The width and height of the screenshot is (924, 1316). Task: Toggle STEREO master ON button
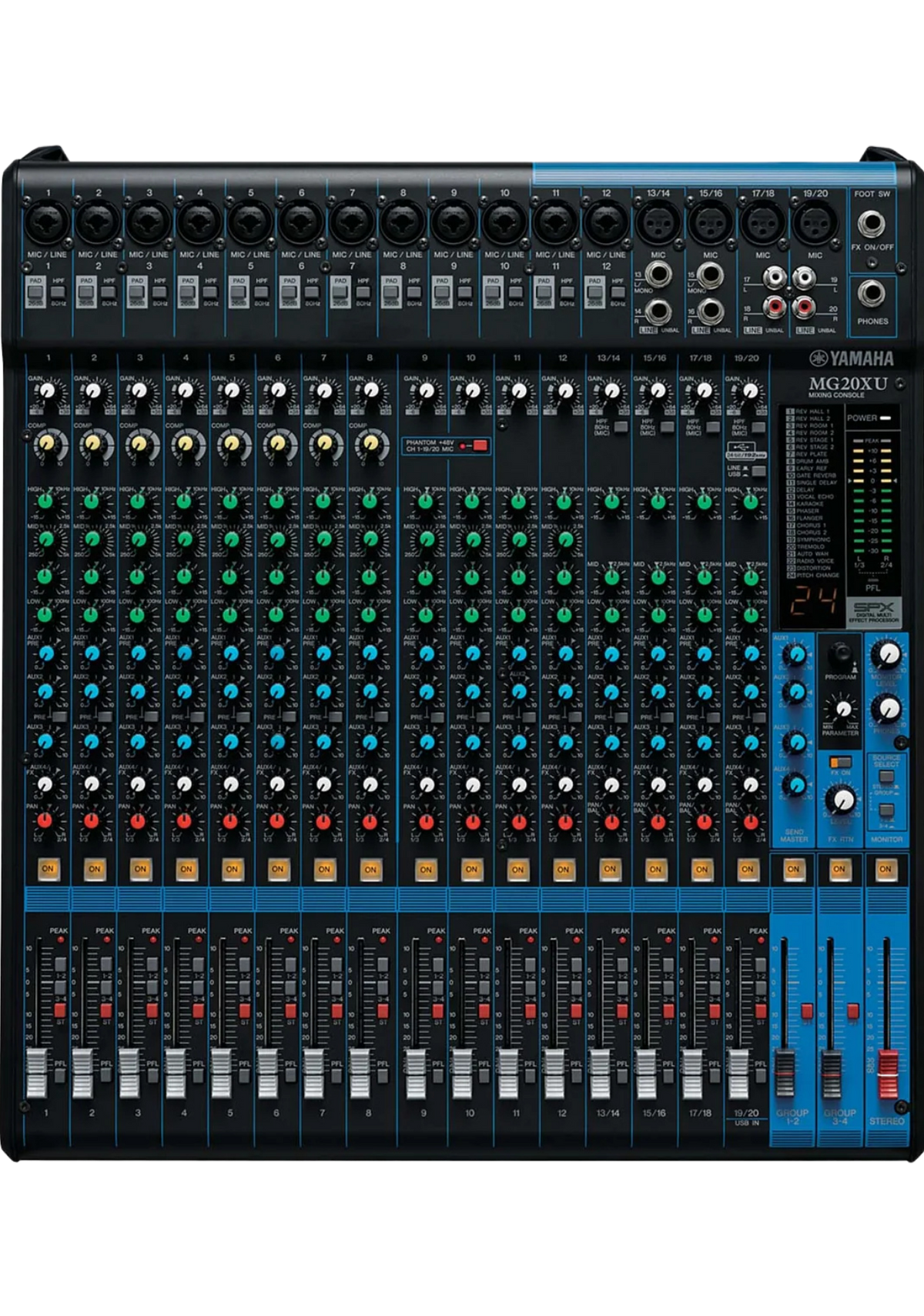point(885,869)
